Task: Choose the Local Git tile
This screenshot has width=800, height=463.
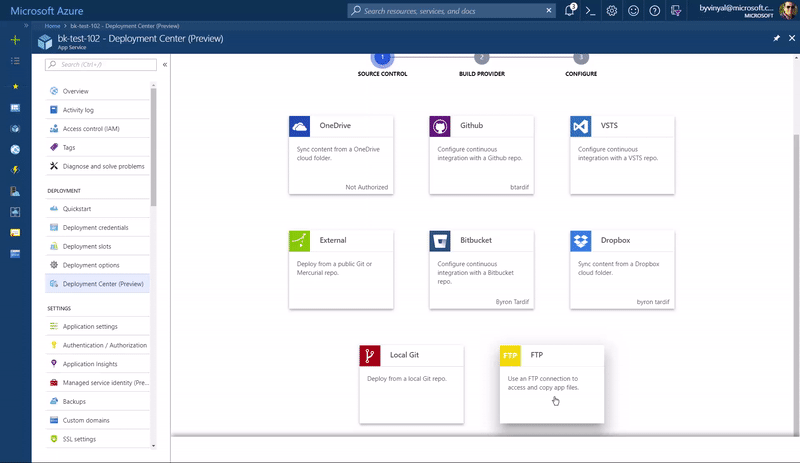Action: pyautogui.click(x=411, y=383)
